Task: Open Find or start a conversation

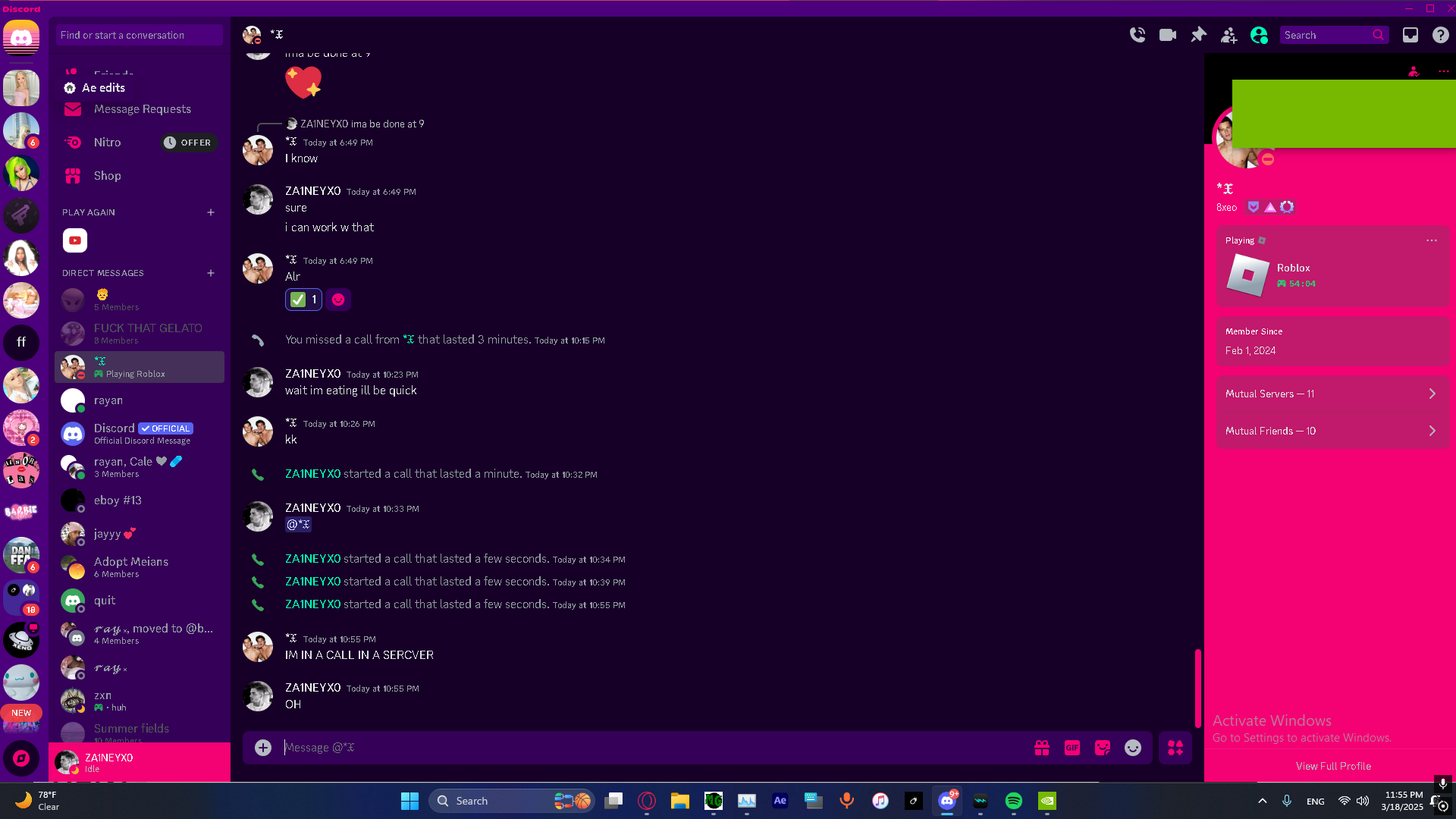Action: [x=139, y=35]
